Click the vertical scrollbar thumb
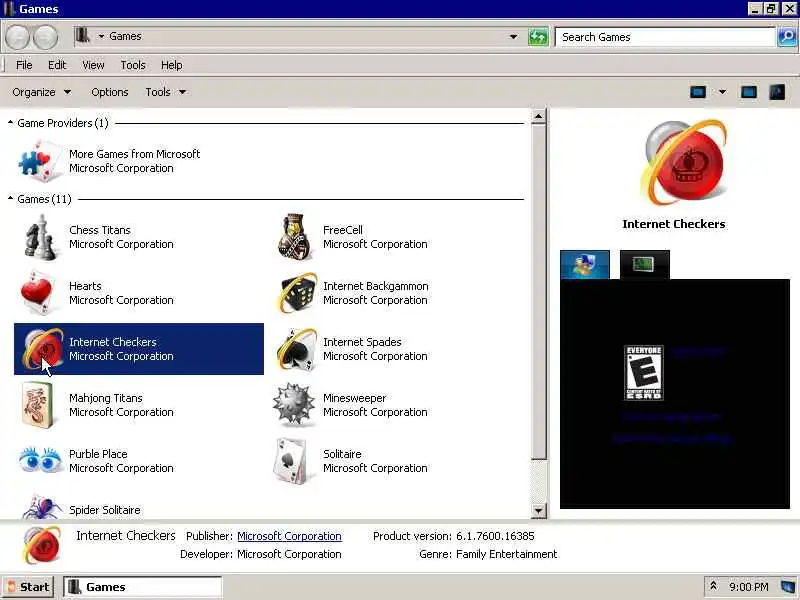Viewport: 800px width, 600px height. pos(538,291)
